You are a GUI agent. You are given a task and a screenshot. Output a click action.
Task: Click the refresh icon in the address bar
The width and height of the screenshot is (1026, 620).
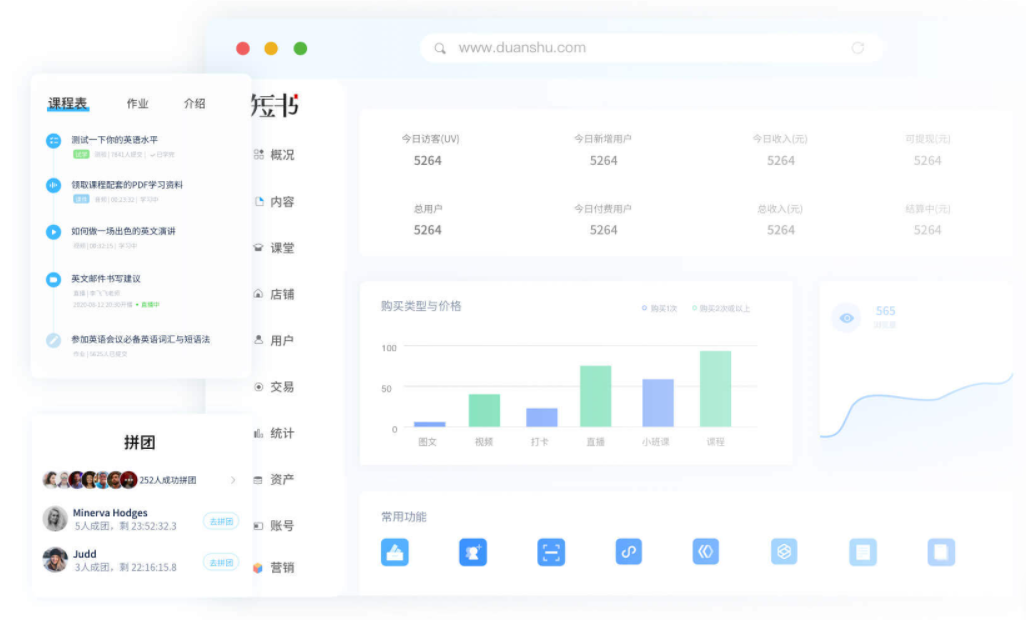coord(857,48)
